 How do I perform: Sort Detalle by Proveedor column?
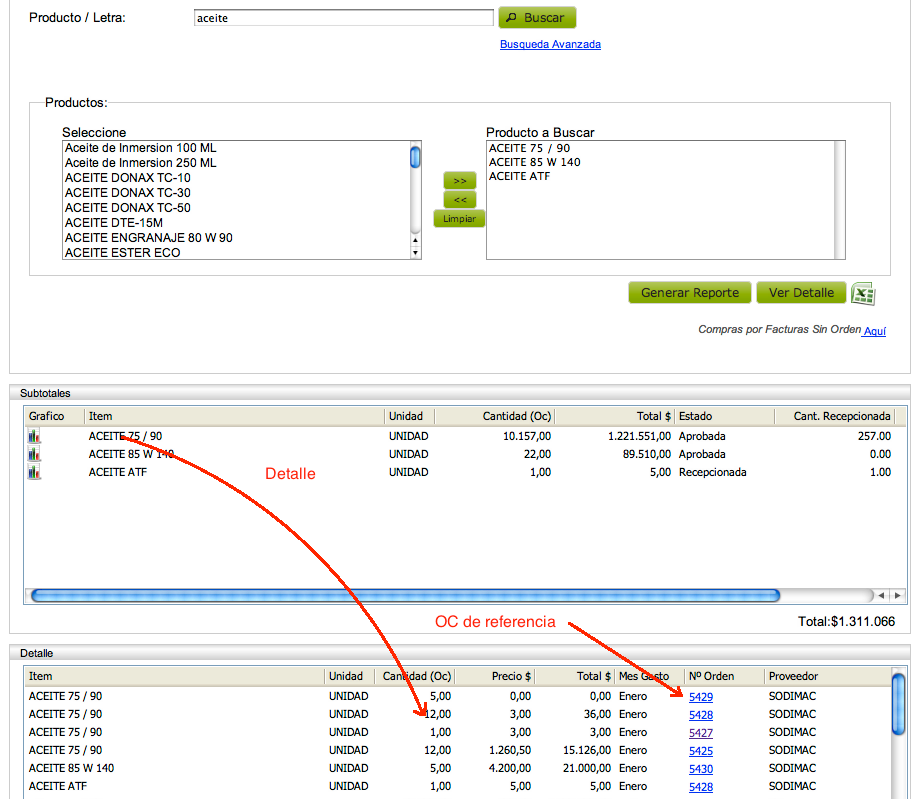pyautogui.click(x=827, y=676)
